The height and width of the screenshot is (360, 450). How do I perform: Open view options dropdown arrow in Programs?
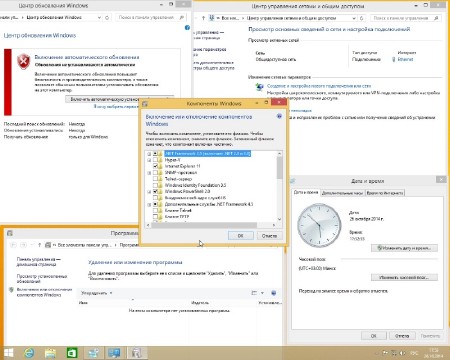point(262,293)
